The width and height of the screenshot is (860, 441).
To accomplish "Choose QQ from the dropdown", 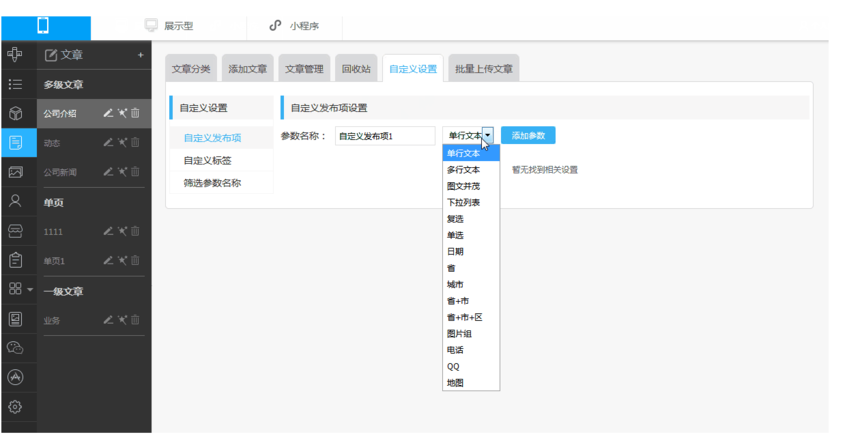I will coord(471,366).
